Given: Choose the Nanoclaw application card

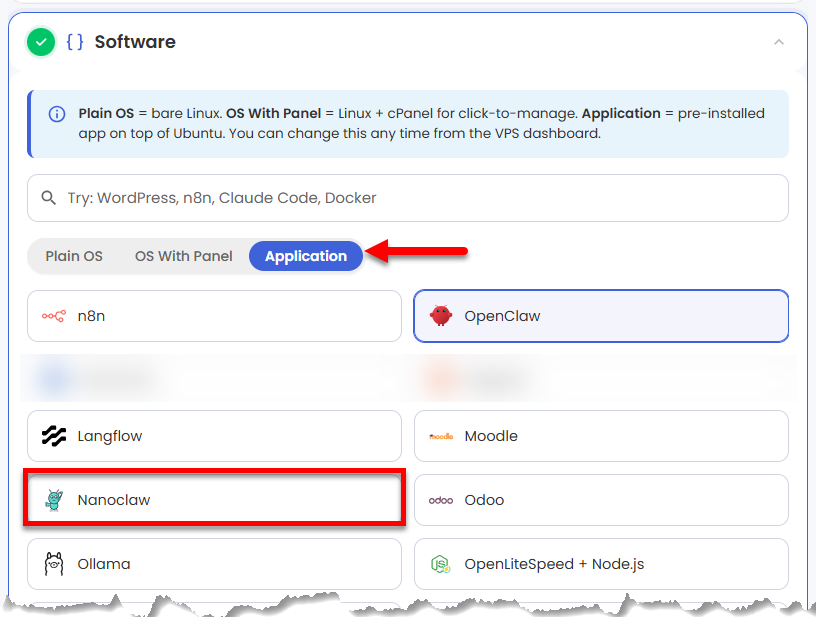Looking at the screenshot, I should 214,500.
